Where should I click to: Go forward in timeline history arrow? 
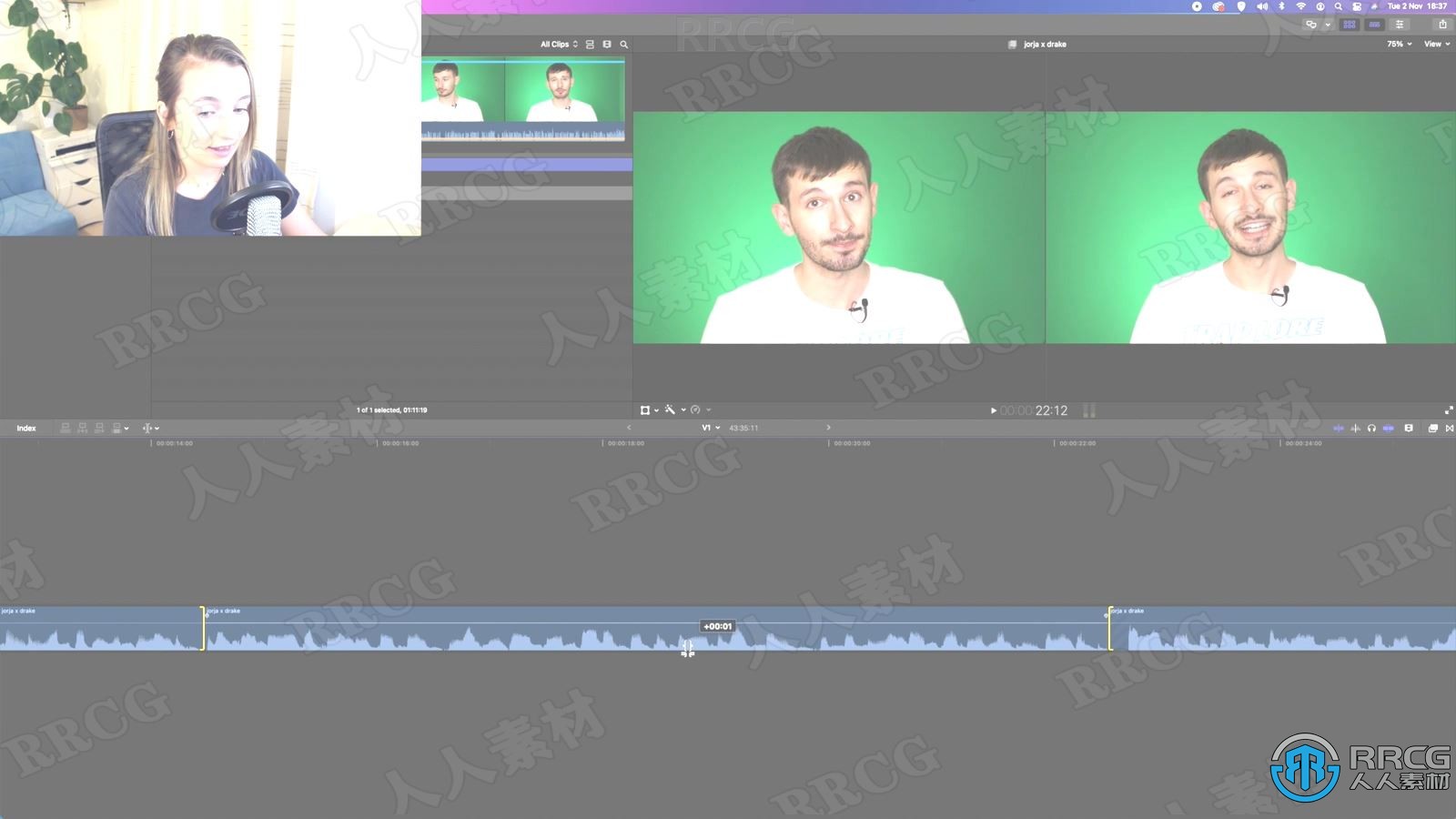click(828, 428)
